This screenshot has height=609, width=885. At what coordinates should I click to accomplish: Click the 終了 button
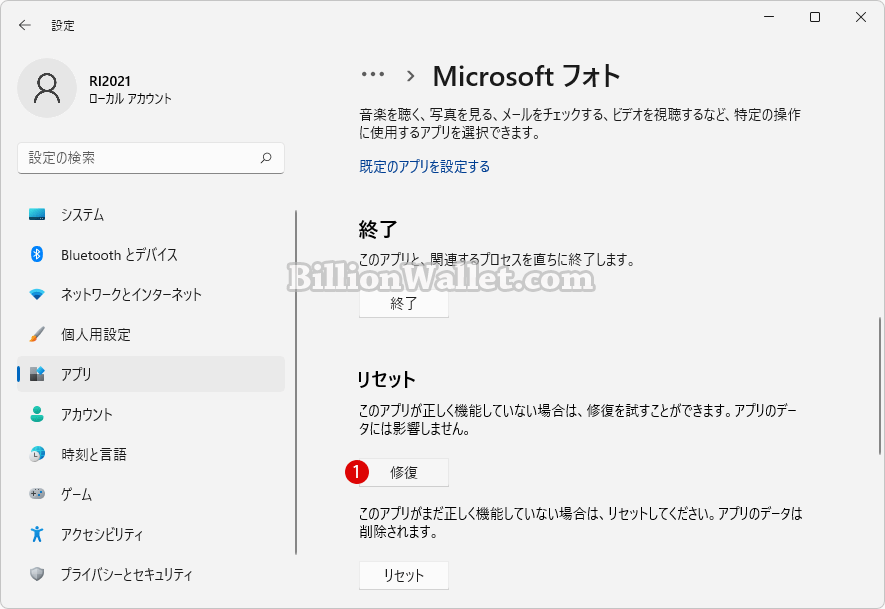404,304
